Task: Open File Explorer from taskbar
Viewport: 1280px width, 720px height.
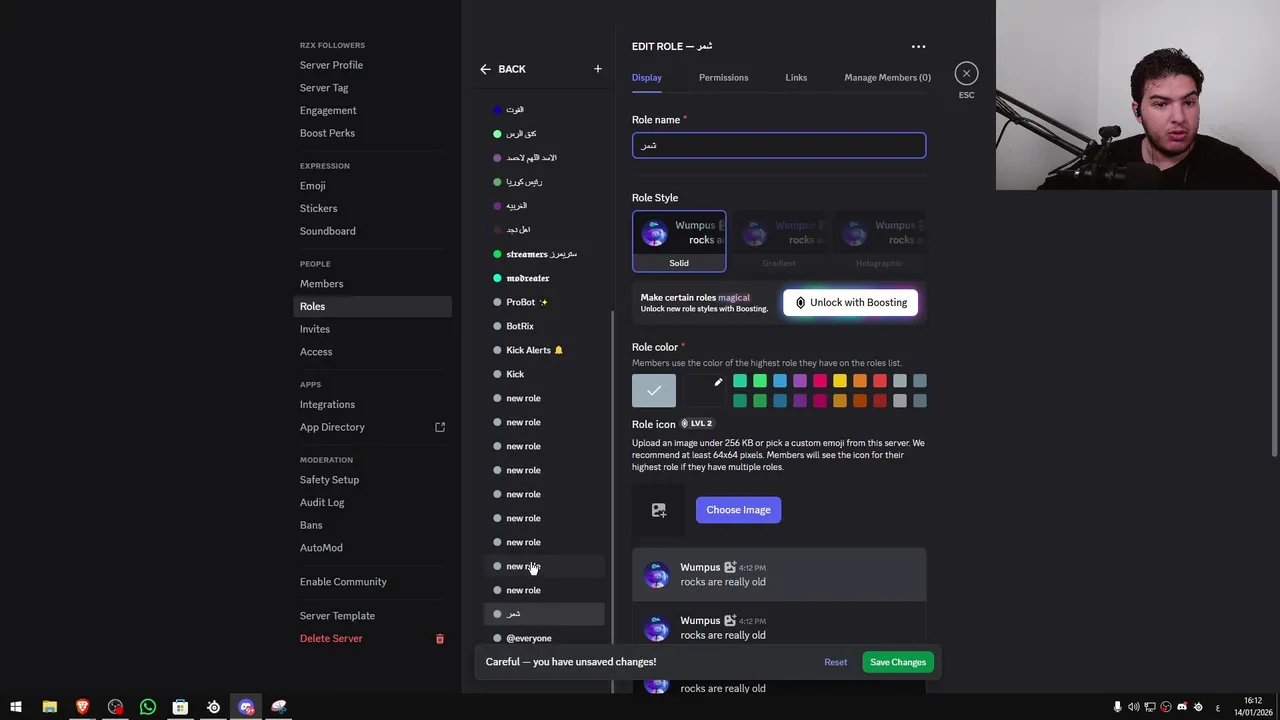Action: pyautogui.click(x=49, y=707)
